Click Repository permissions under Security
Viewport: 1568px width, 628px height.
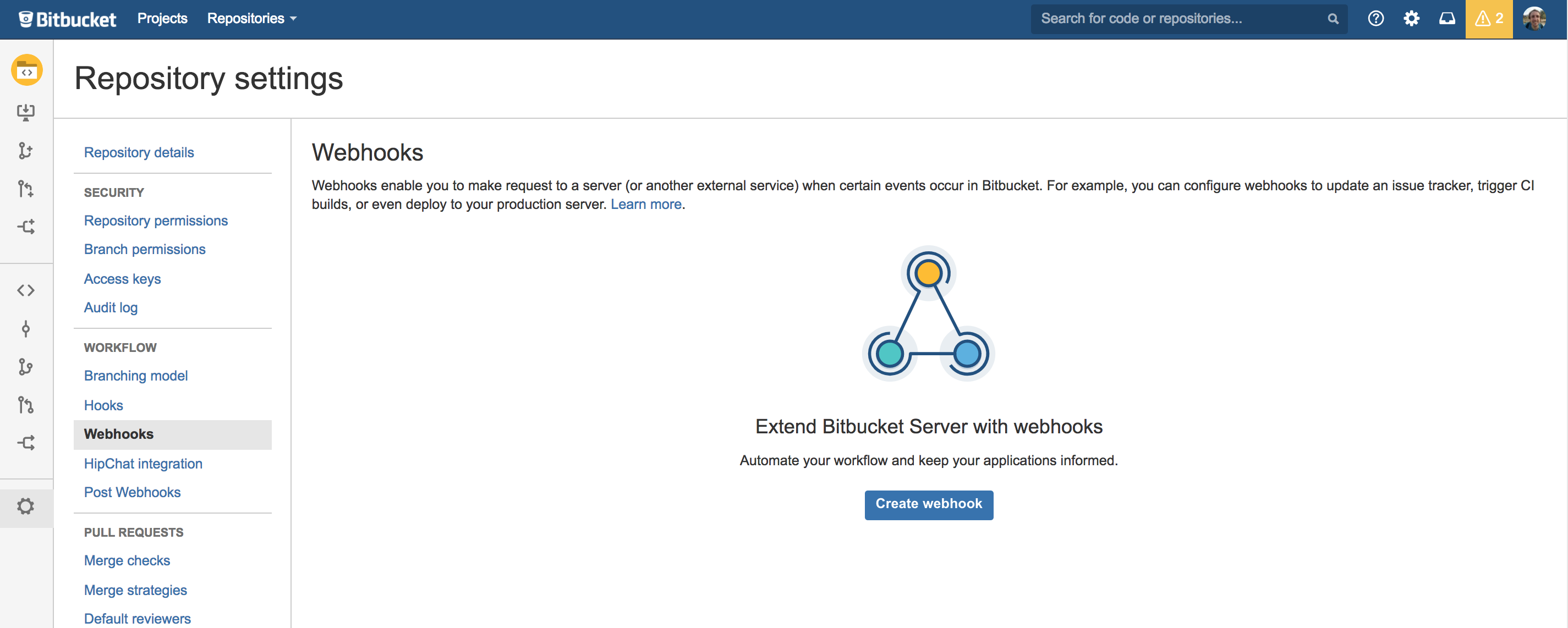point(156,219)
